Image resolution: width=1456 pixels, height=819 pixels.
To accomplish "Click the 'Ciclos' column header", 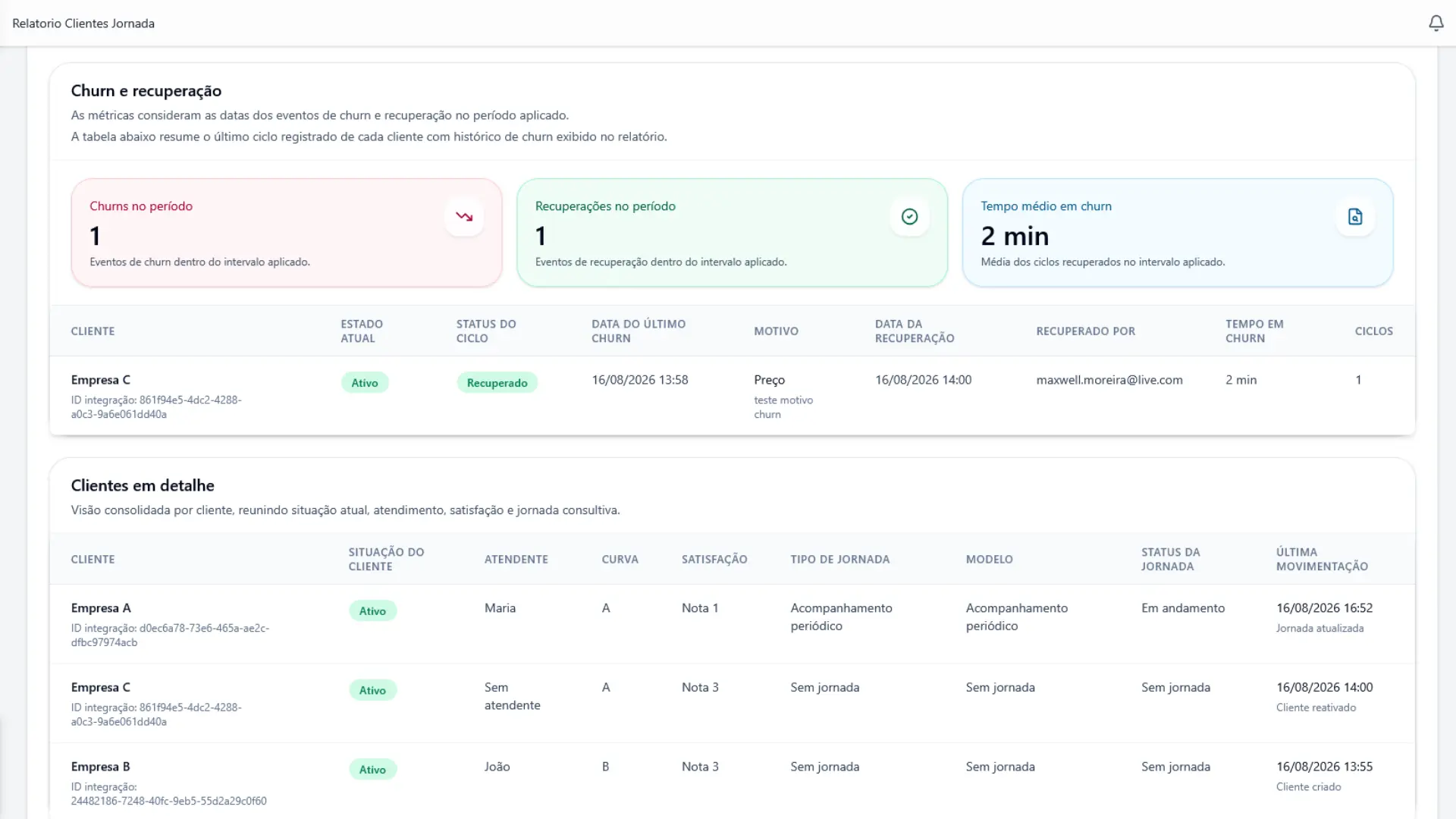I will coord(1373,331).
